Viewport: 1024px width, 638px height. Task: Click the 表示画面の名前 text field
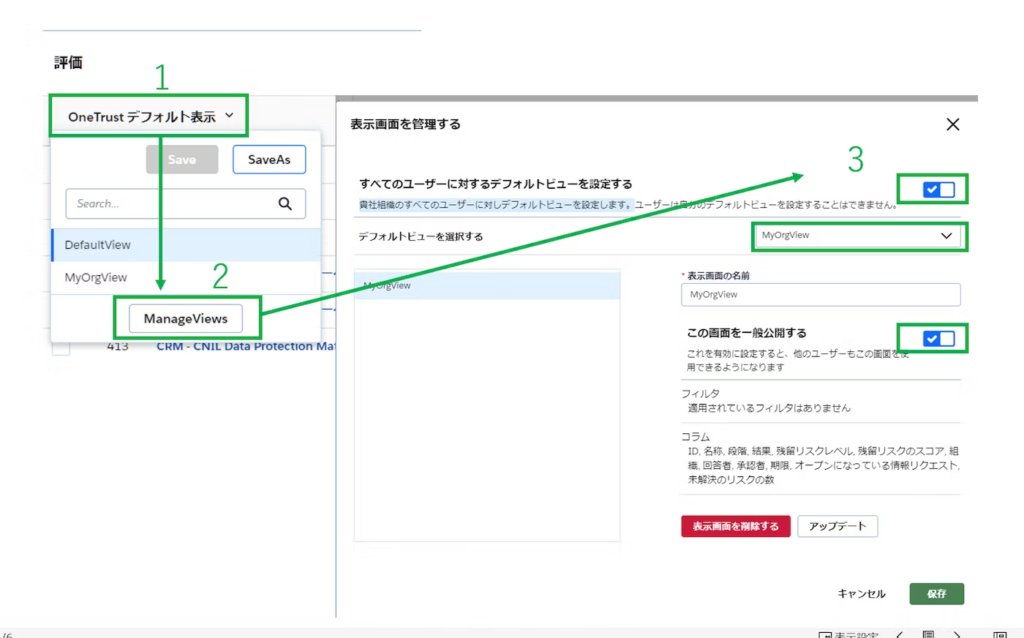(819, 295)
